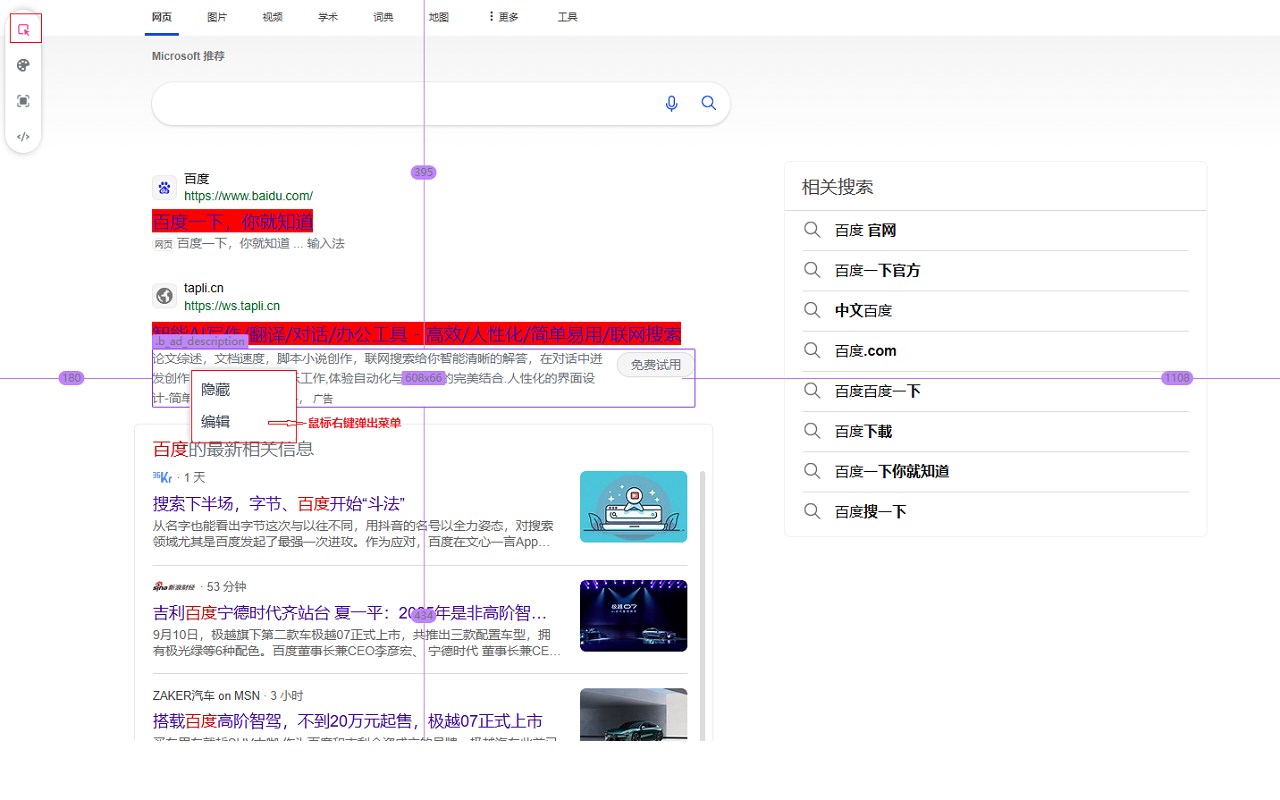Click the 百度的最新相关信息 heading

pyautogui.click(x=234, y=449)
